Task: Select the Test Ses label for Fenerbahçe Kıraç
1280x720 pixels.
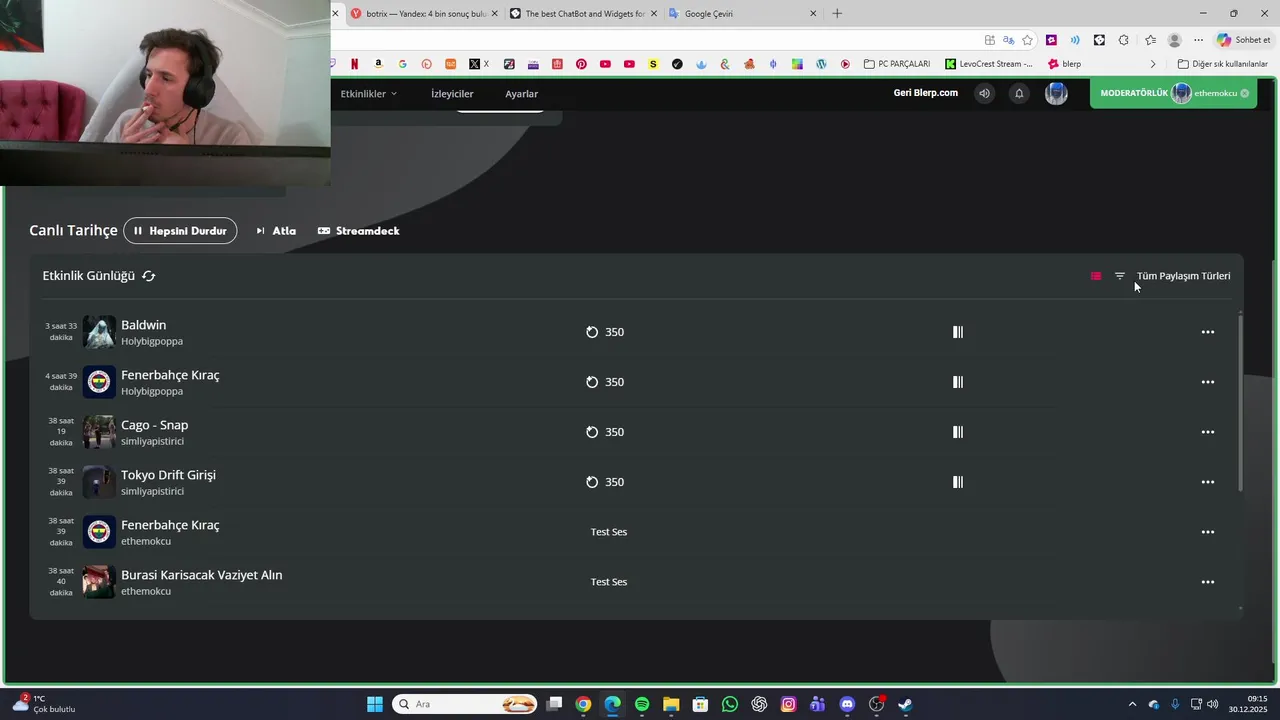Action: [609, 532]
